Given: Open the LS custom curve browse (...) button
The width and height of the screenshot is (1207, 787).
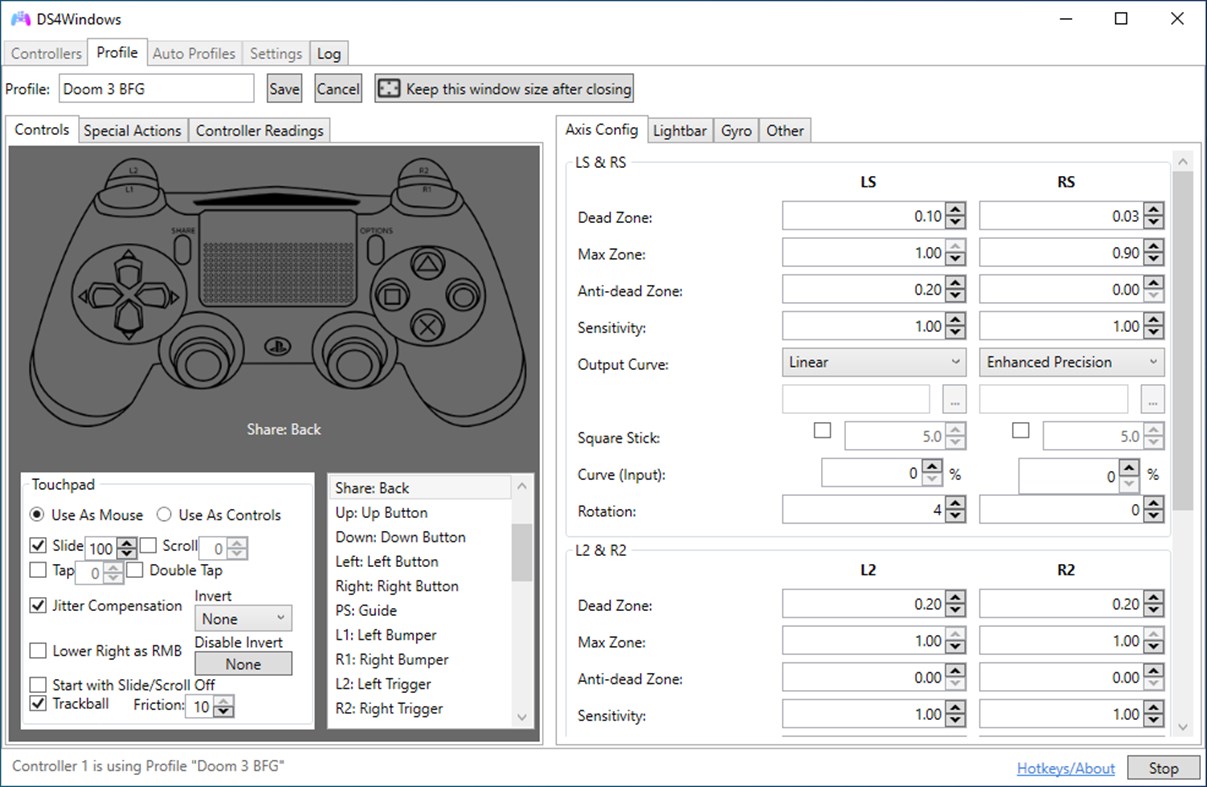Looking at the screenshot, I should pos(953,398).
